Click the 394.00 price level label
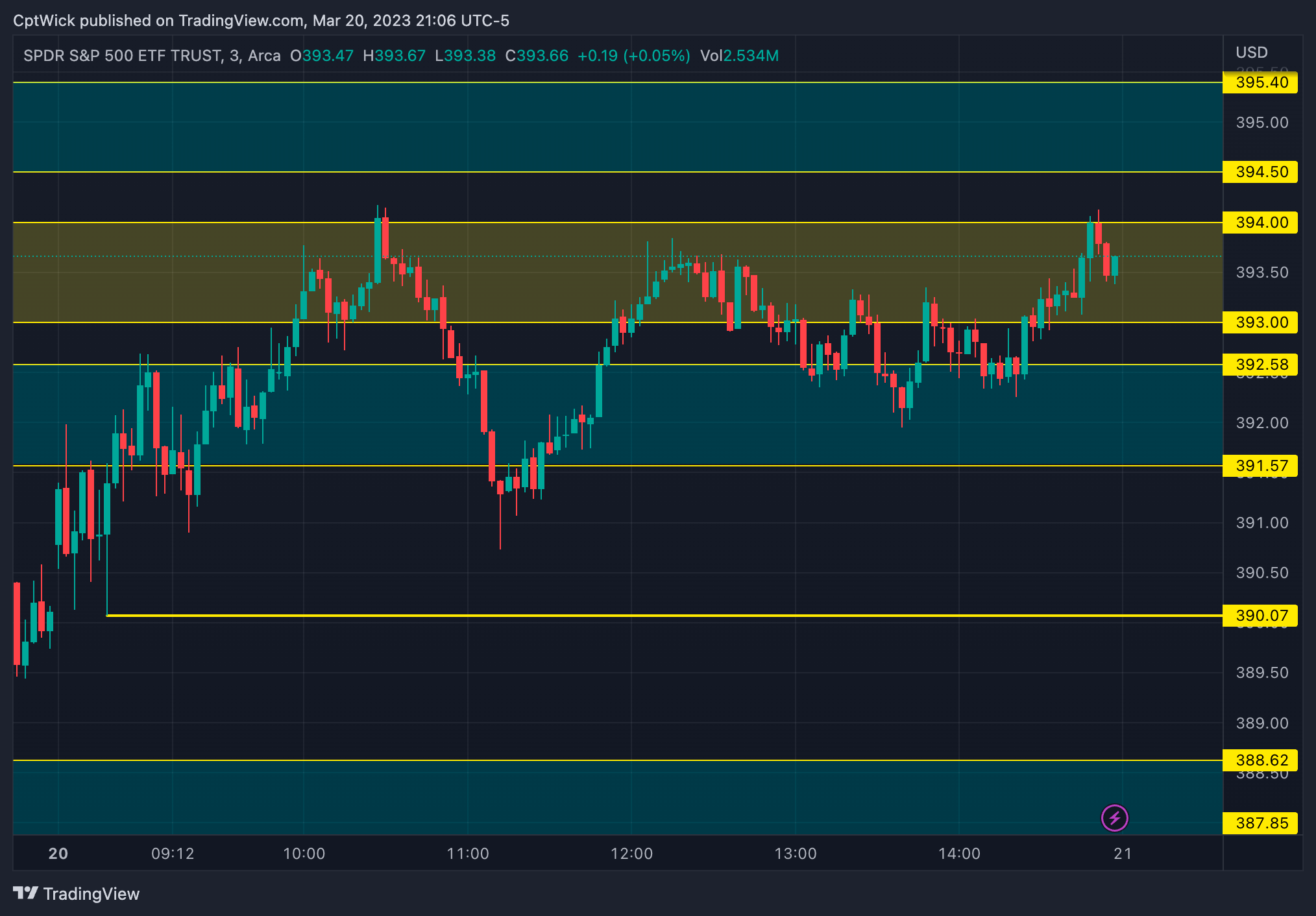 (x=1260, y=223)
